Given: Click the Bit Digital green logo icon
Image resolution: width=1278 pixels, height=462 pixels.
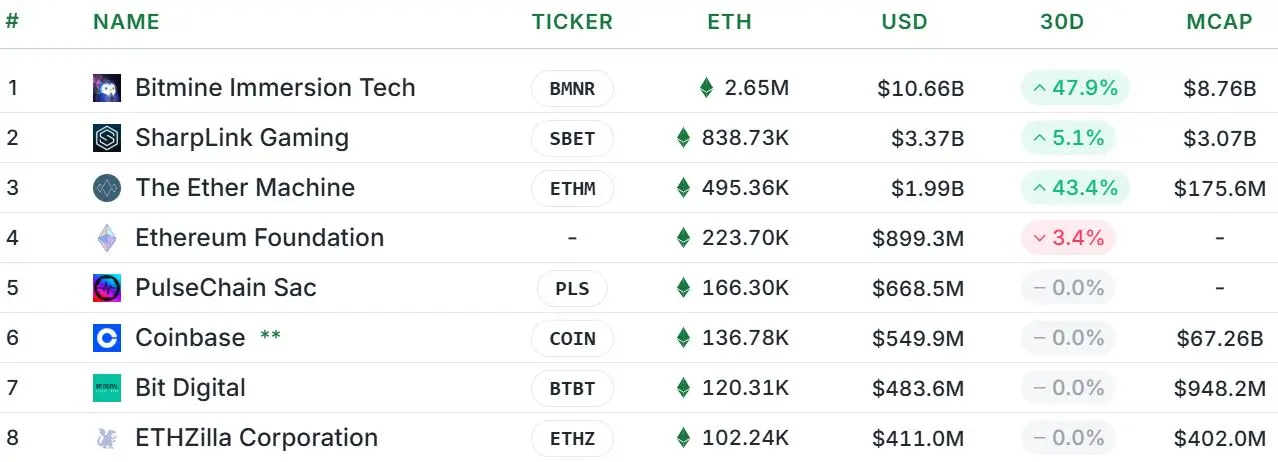Looking at the screenshot, I should point(107,388).
